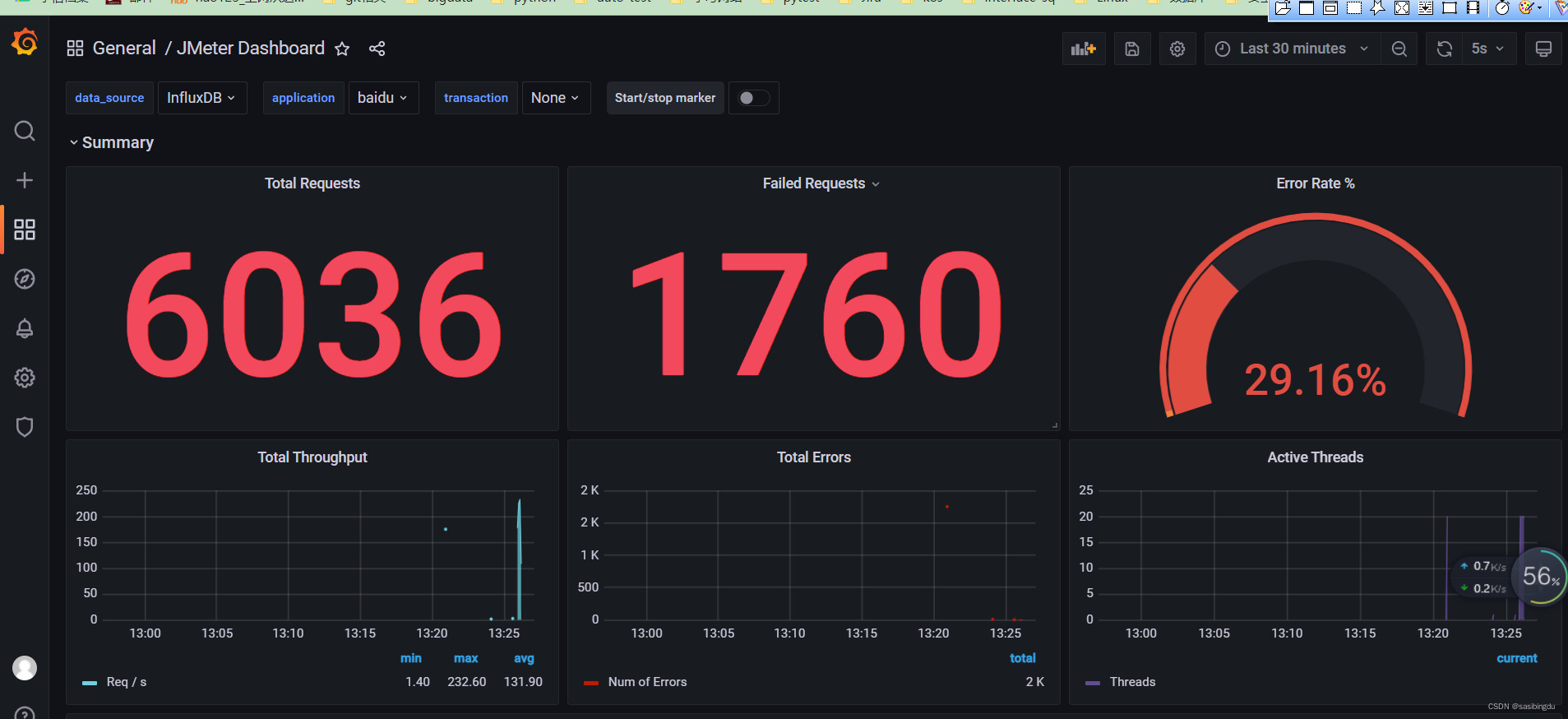
Task: Open the Total Requests panel title menu
Action: coord(312,183)
